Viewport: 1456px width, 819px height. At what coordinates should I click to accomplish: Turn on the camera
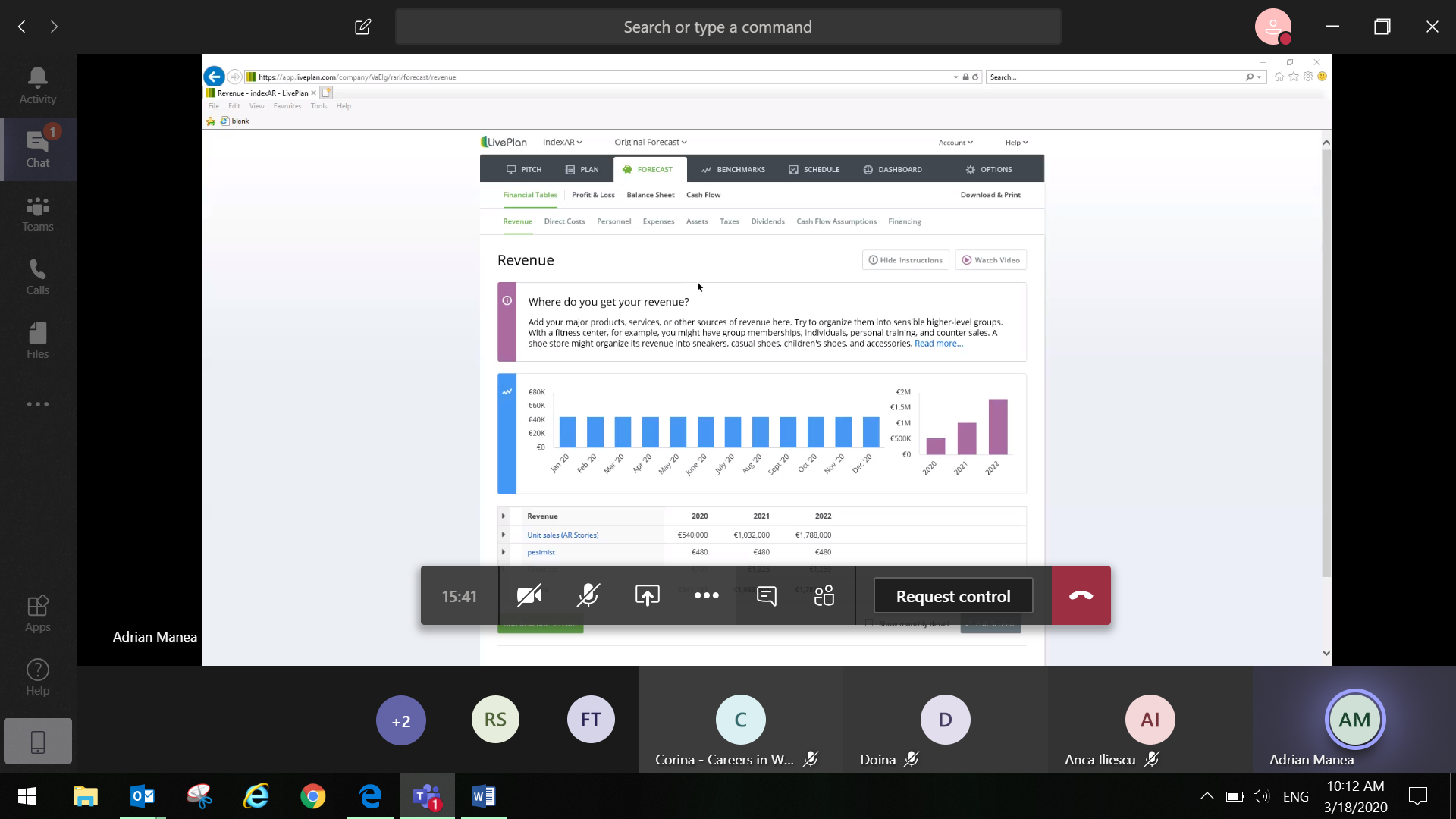pos(529,596)
